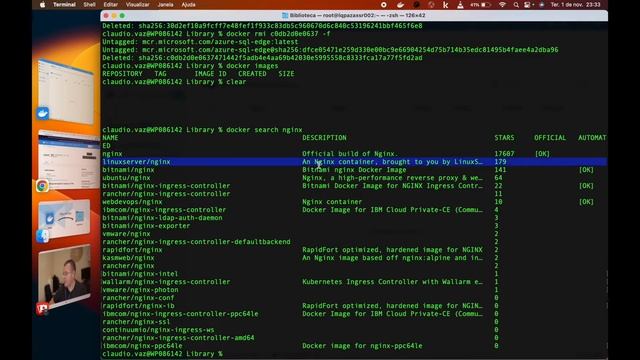The height and width of the screenshot is (360, 640).
Task: Click wallarm/nginx-ingress-controller result name
Action: tap(166, 282)
